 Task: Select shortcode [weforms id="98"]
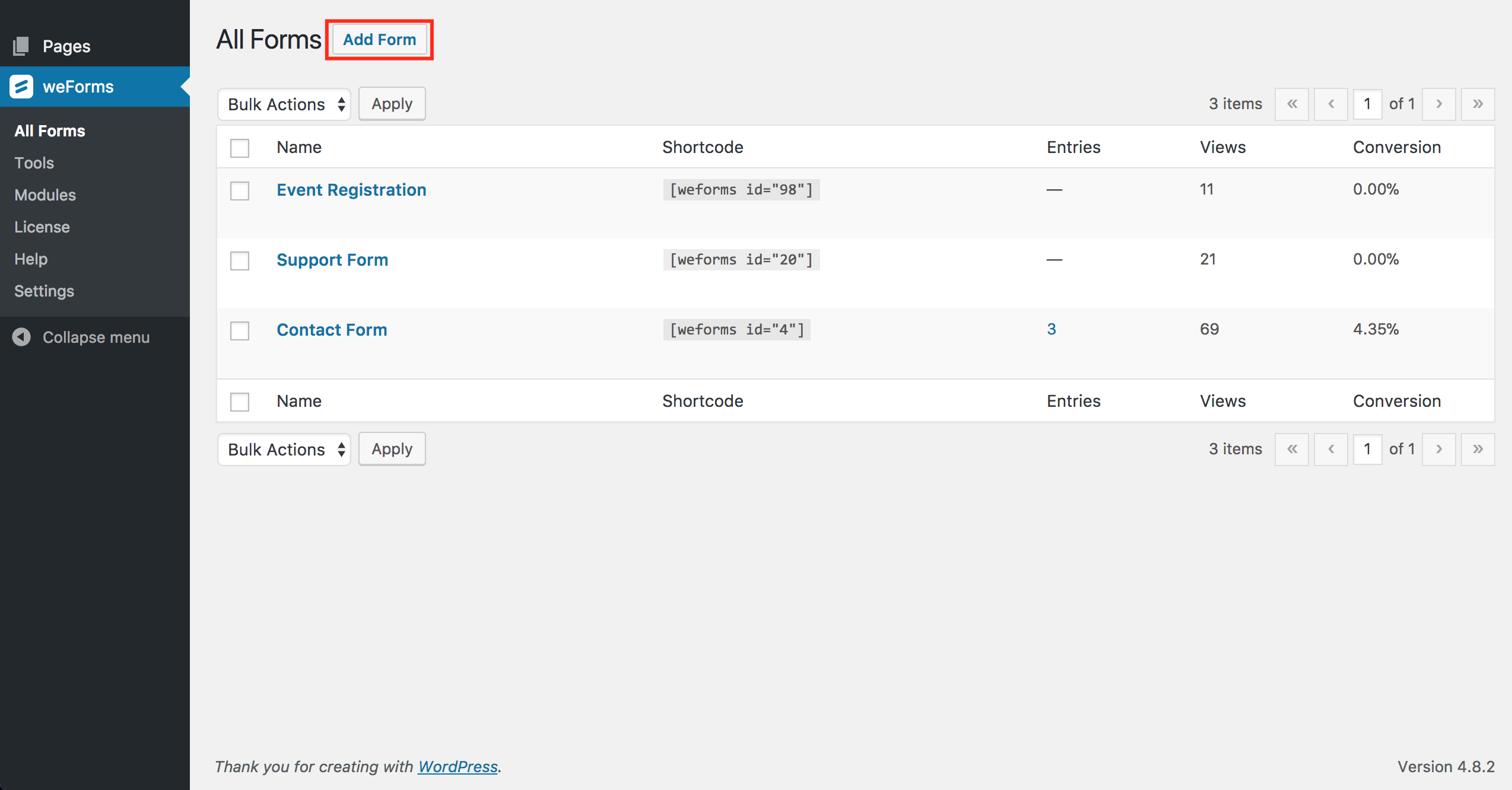coord(741,190)
